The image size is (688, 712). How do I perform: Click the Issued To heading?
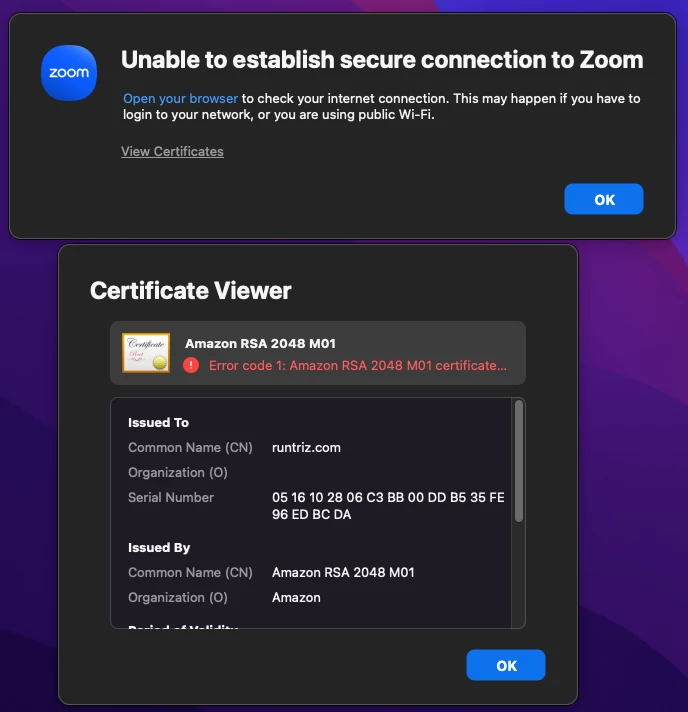(x=158, y=422)
